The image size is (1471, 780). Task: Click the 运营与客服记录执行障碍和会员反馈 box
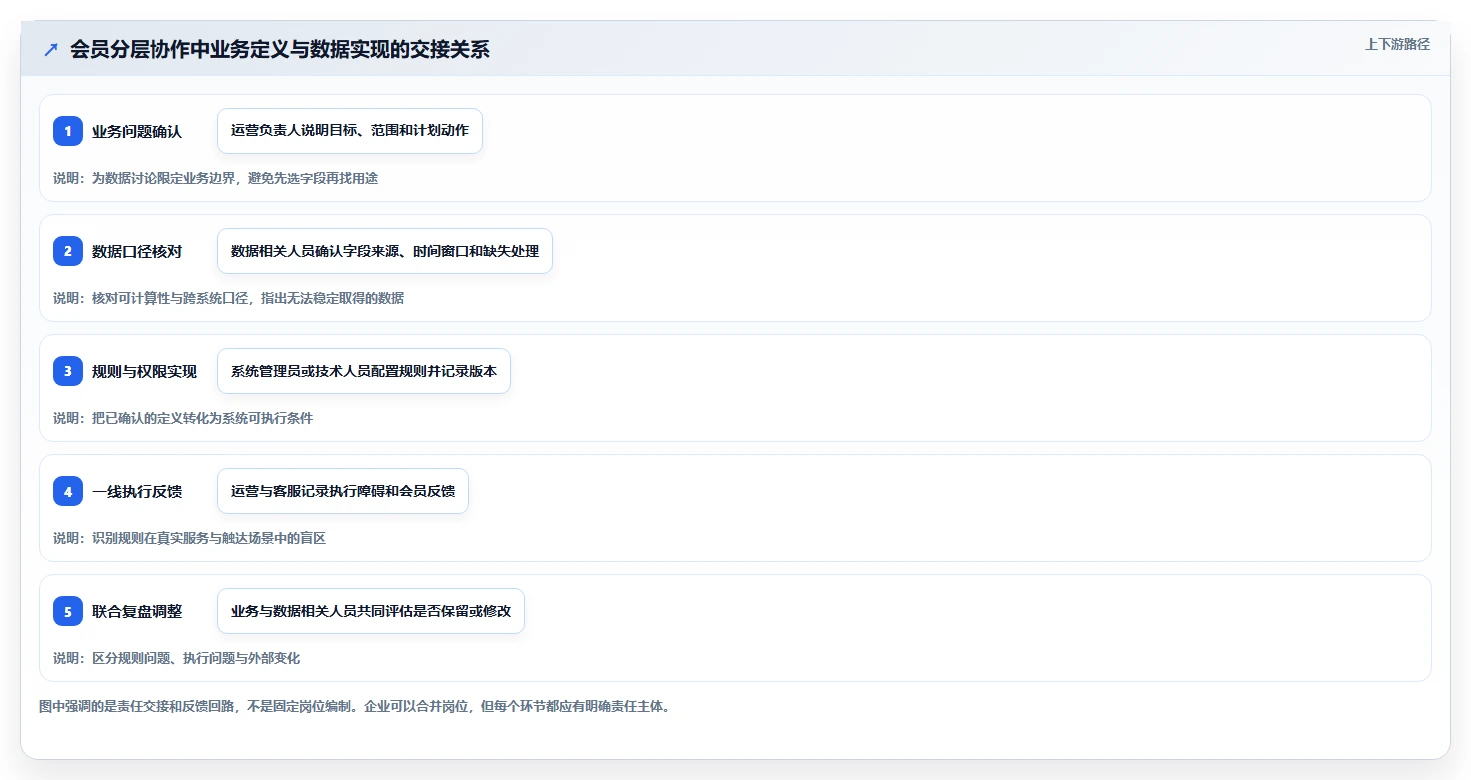tap(343, 491)
